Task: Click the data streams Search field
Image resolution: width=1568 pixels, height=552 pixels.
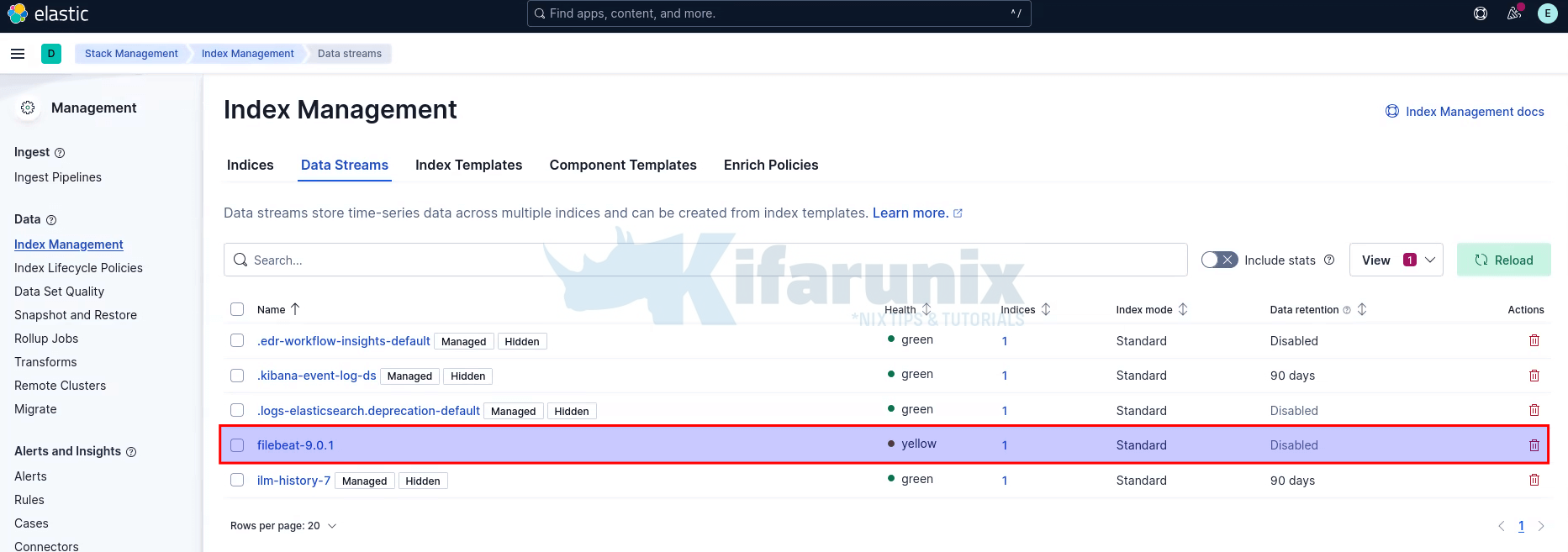Action: (x=706, y=260)
